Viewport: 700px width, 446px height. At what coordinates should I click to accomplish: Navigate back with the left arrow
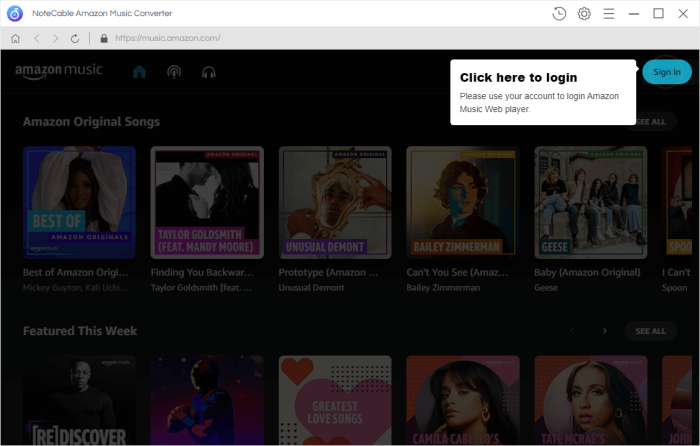(37, 38)
